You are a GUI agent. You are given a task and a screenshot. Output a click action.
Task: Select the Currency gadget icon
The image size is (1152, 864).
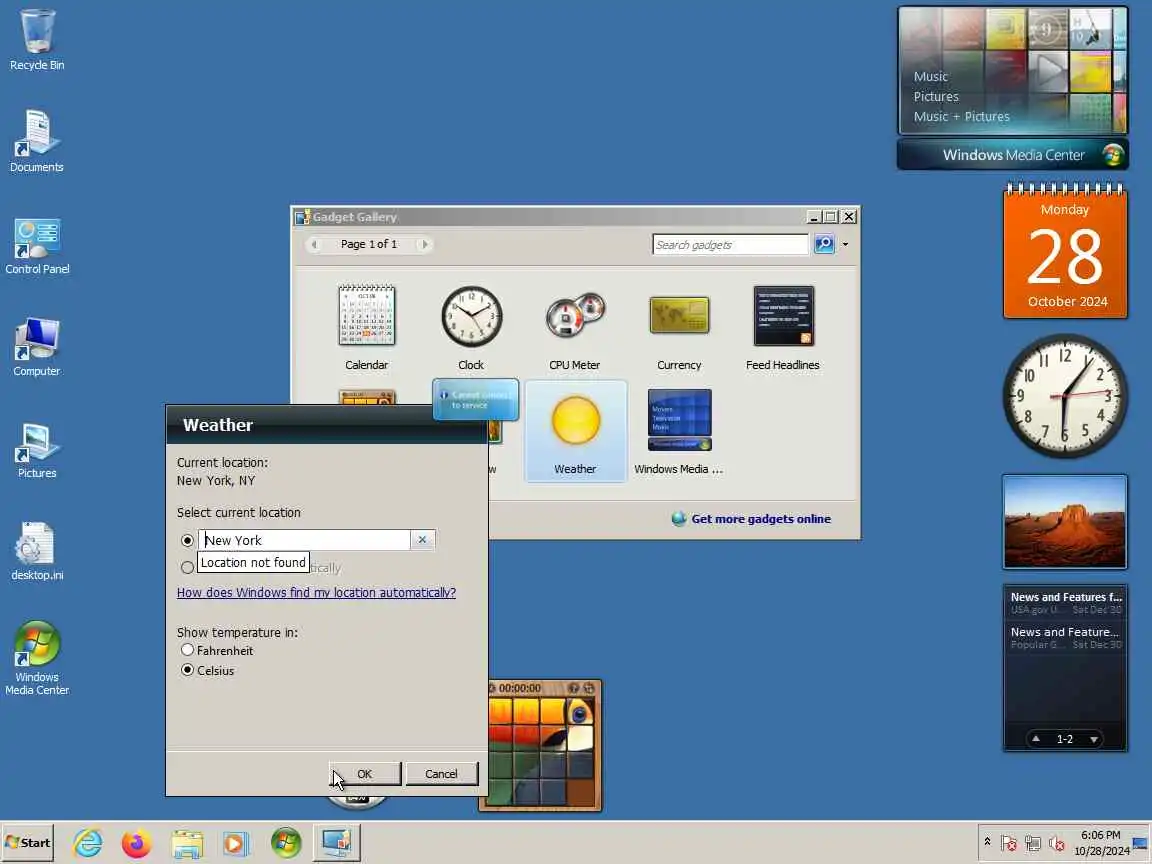click(680, 315)
